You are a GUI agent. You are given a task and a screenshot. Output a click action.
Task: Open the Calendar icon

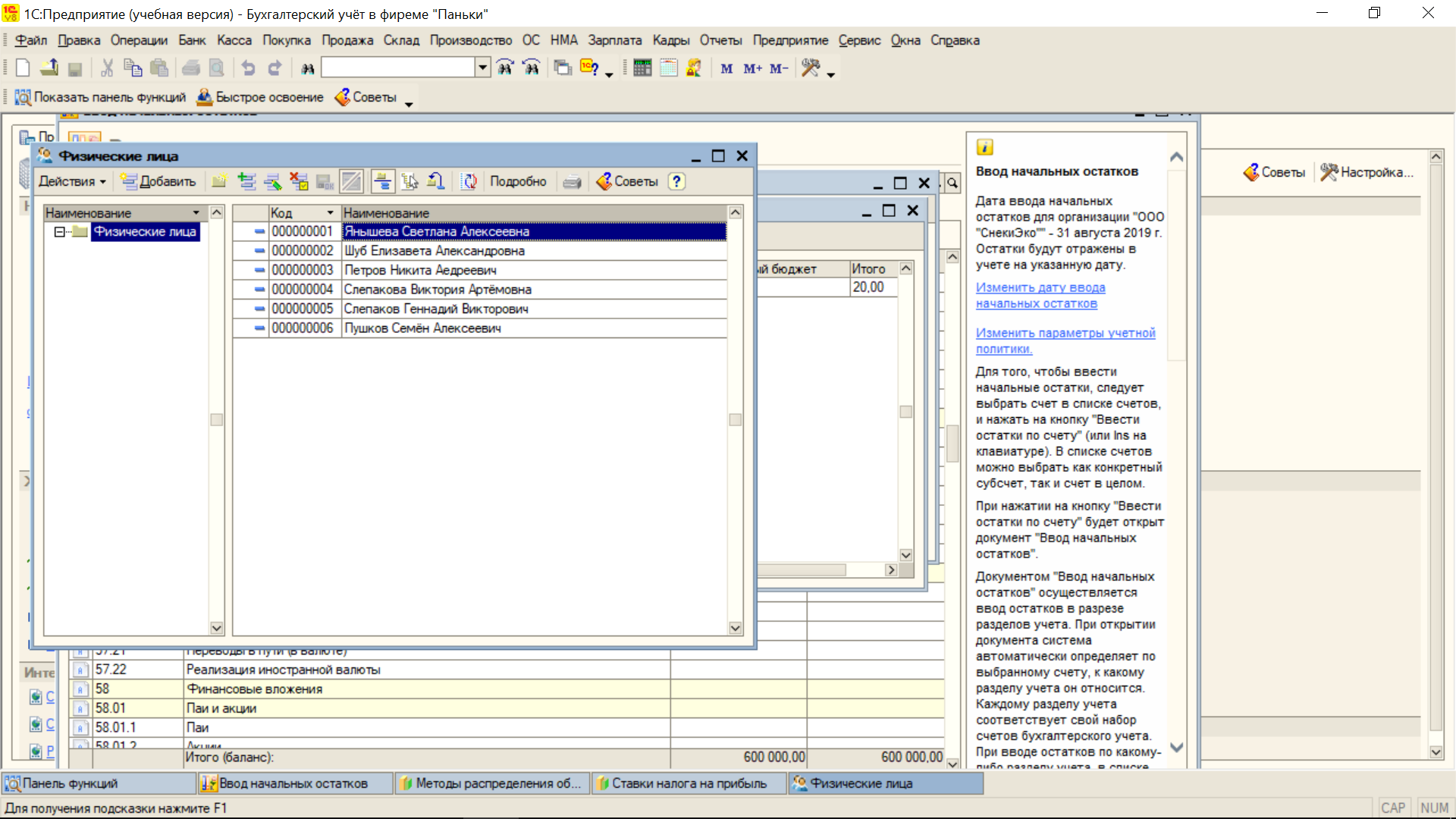click(x=668, y=68)
